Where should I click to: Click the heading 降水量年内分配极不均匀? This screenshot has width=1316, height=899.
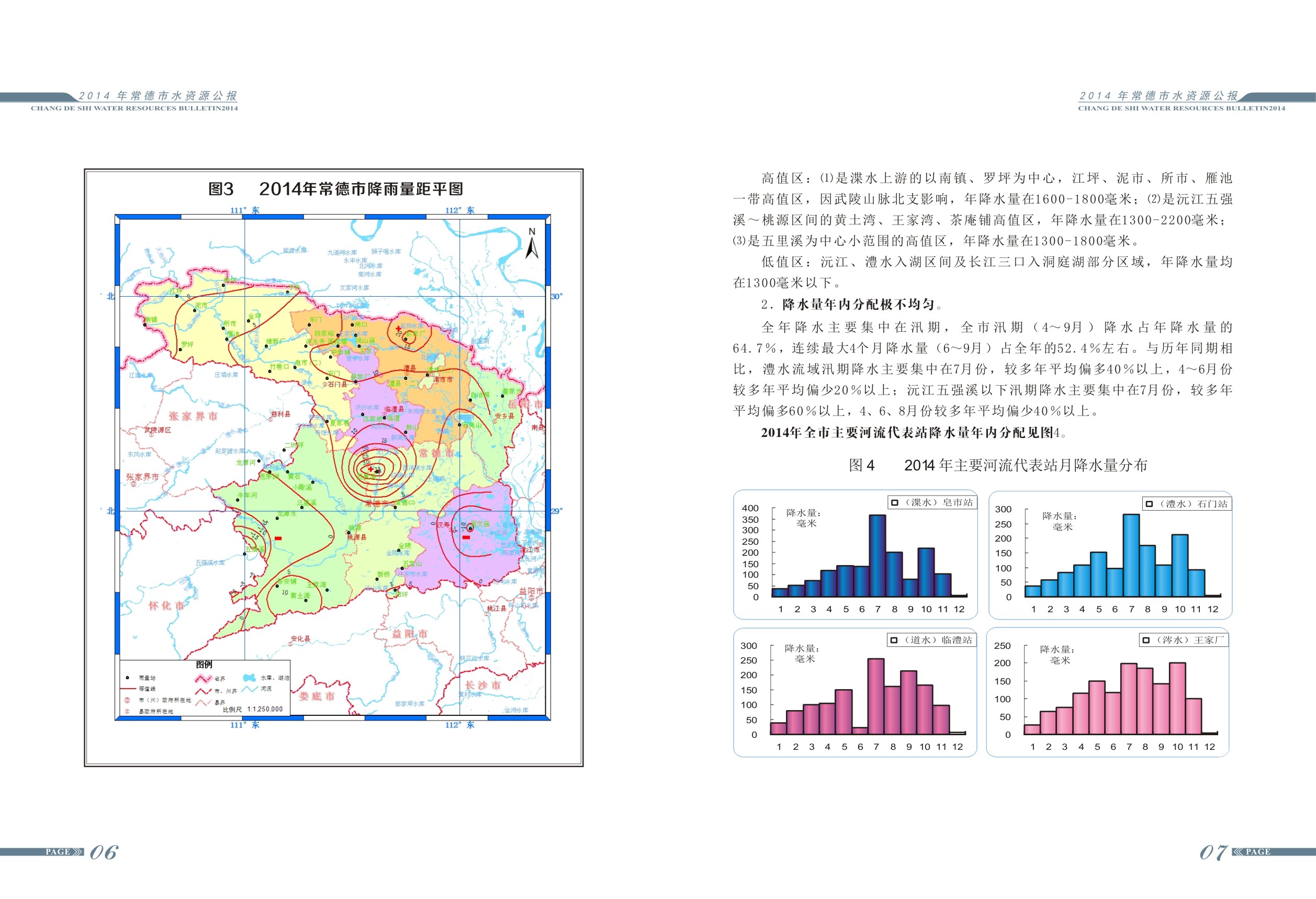point(858,304)
